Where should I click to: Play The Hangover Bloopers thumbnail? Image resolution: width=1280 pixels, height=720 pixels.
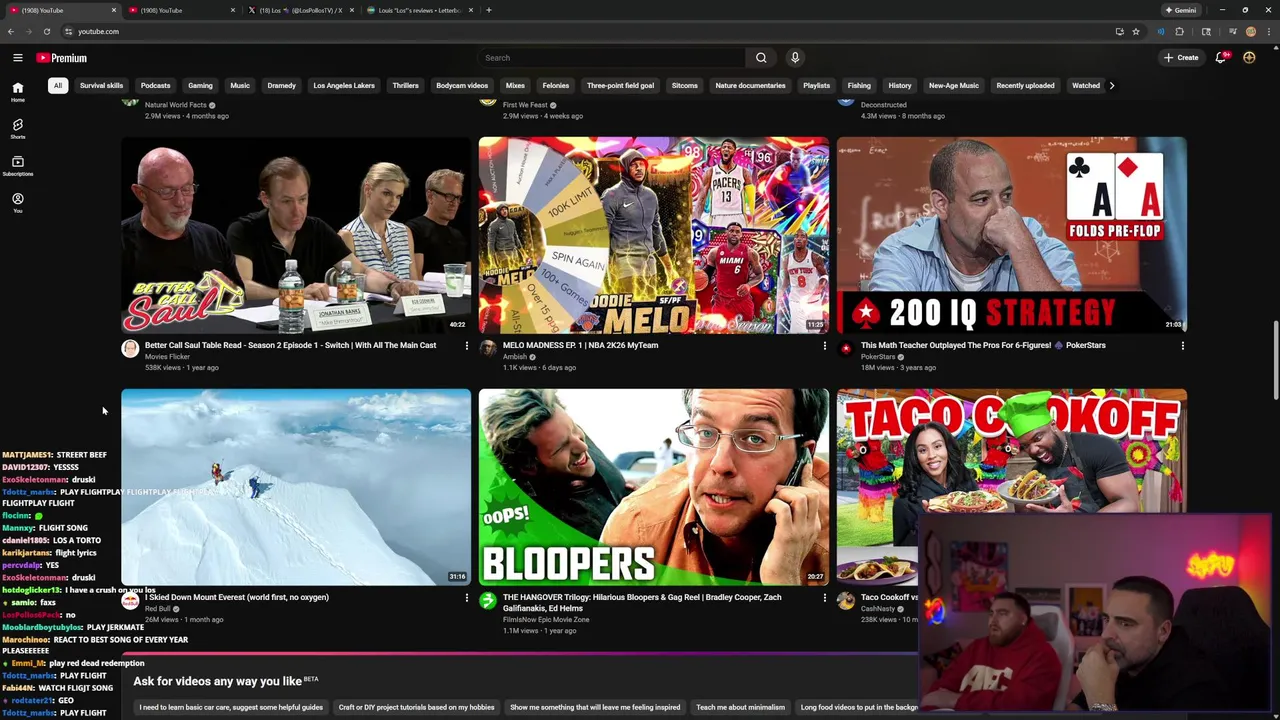(654, 487)
